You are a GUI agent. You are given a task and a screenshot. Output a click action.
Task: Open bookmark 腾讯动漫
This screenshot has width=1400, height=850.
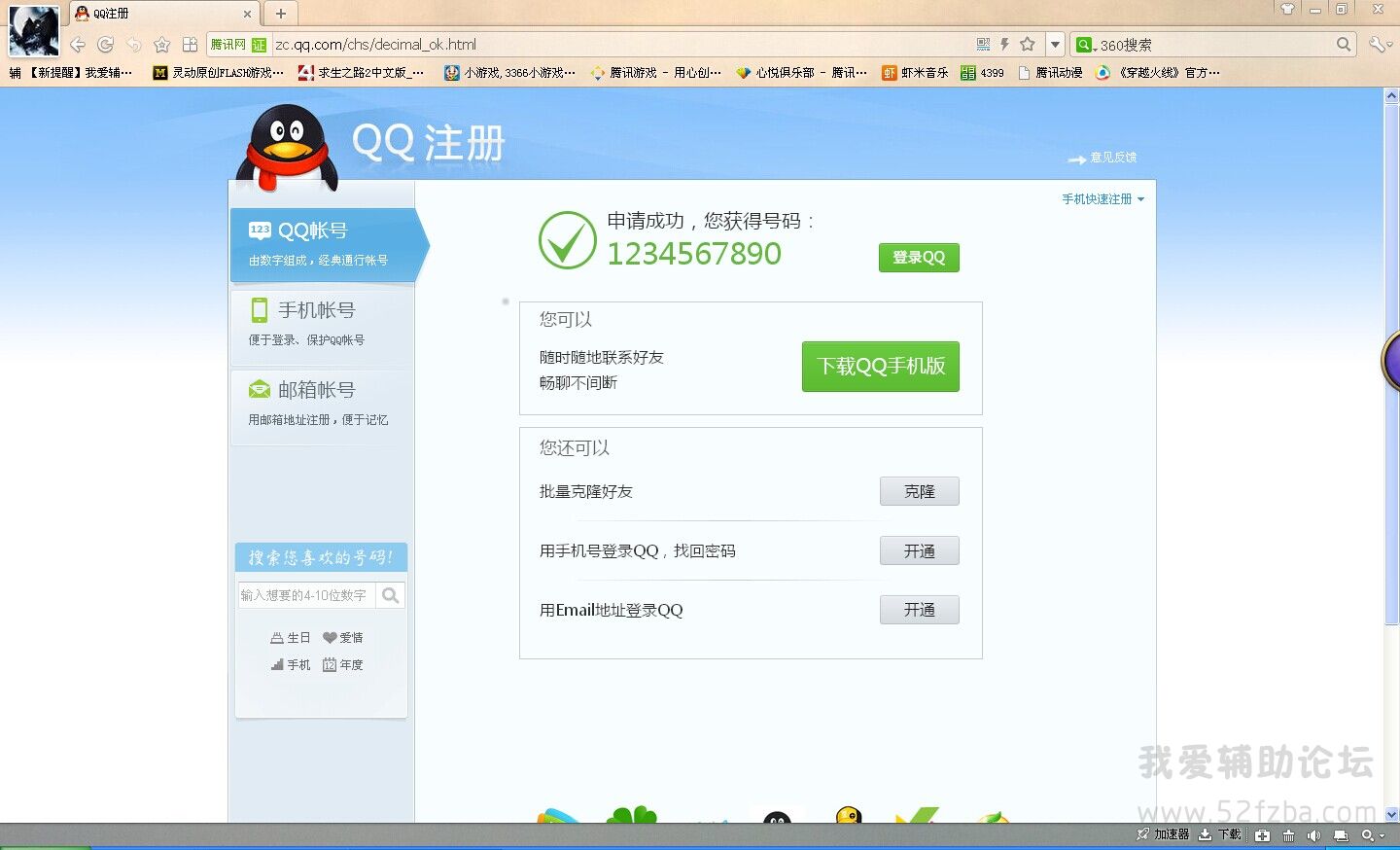[x=1050, y=73]
